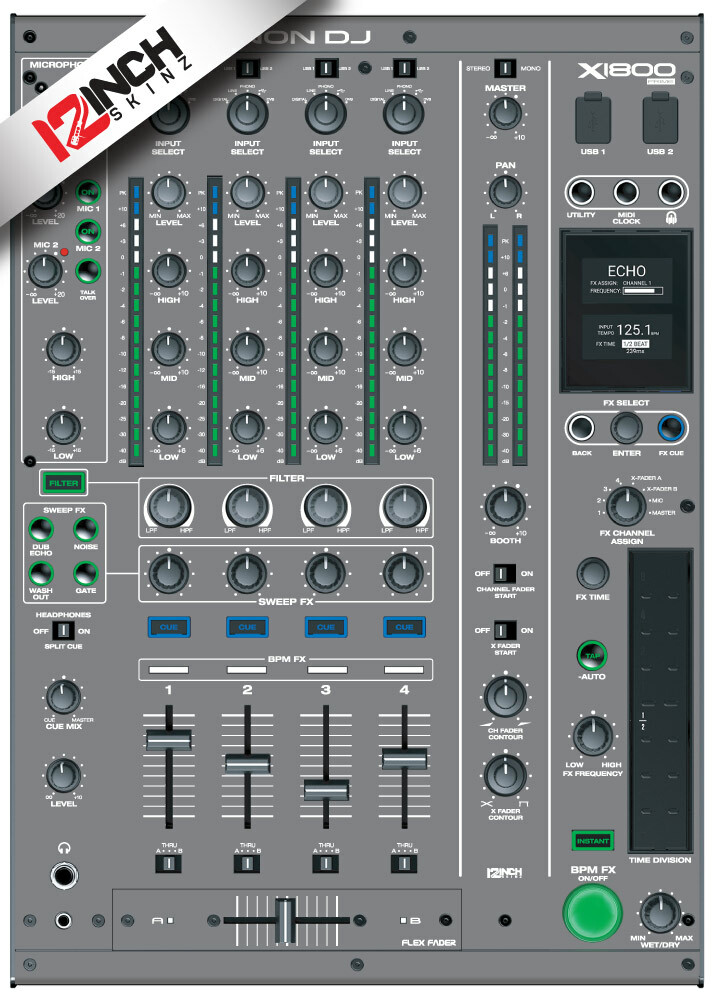The height and width of the screenshot is (1000, 713).
Task: Click the FLEX FADER crossfader cap
Action: coord(286,920)
